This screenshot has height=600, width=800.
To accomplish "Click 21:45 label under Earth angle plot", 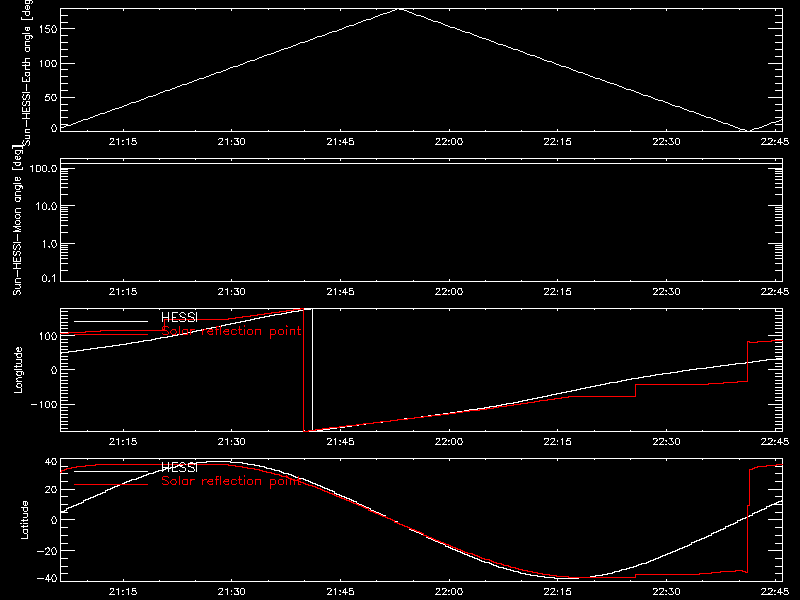I will [340, 142].
